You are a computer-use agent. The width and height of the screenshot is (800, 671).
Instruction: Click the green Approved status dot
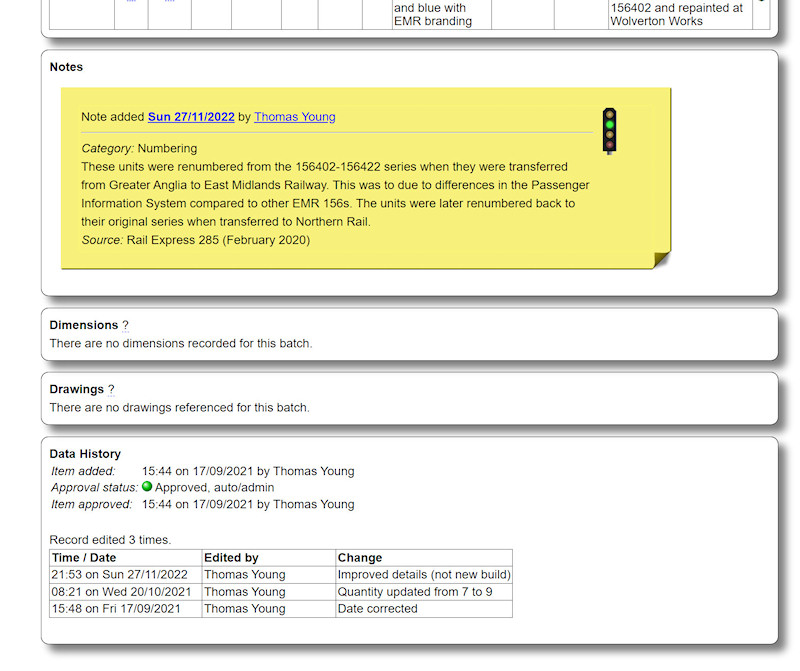coord(146,487)
